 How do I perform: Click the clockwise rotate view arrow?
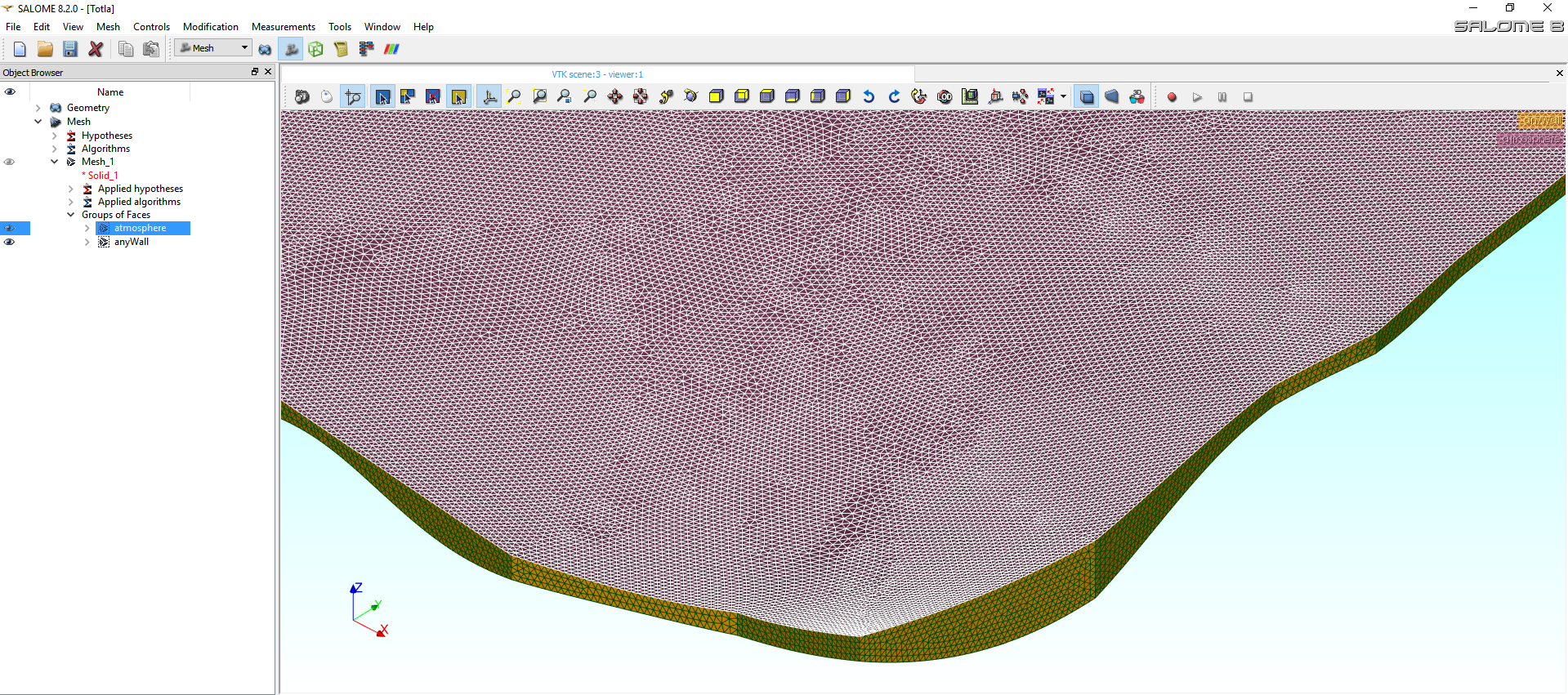tap(894, 96)
